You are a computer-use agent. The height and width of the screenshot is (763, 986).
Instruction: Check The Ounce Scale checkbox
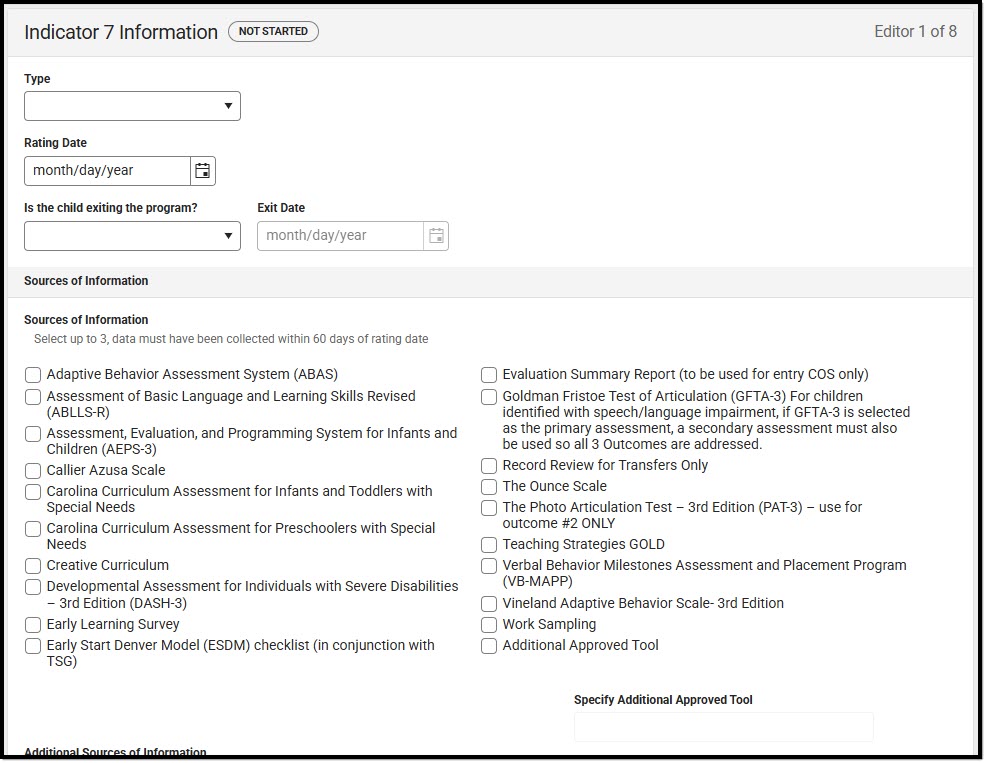click(489, 487)
